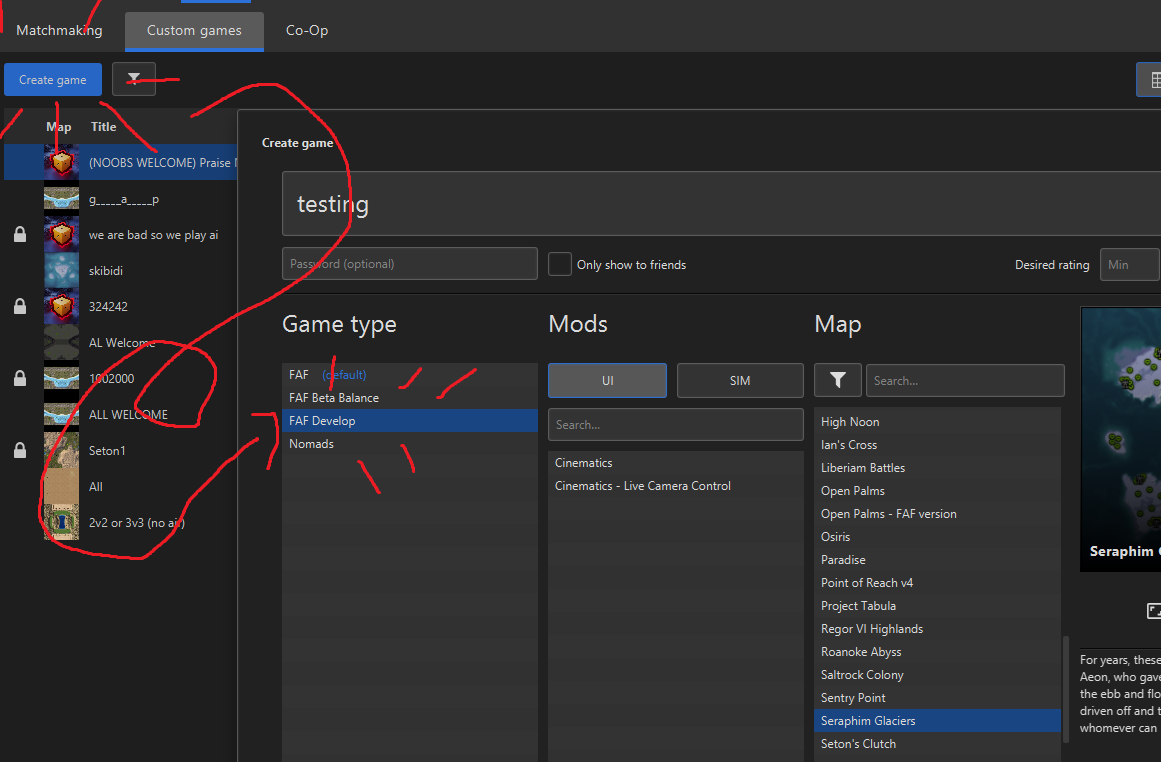Switch to the Matchmaking tab
The image size is (1161, 762).
[59, 30]
